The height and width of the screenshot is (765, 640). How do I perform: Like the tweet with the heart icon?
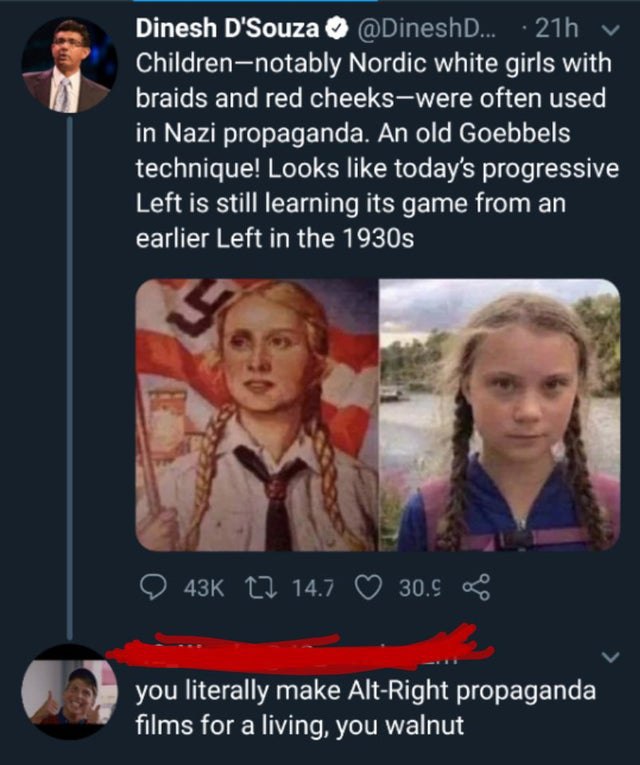point(368,587)
